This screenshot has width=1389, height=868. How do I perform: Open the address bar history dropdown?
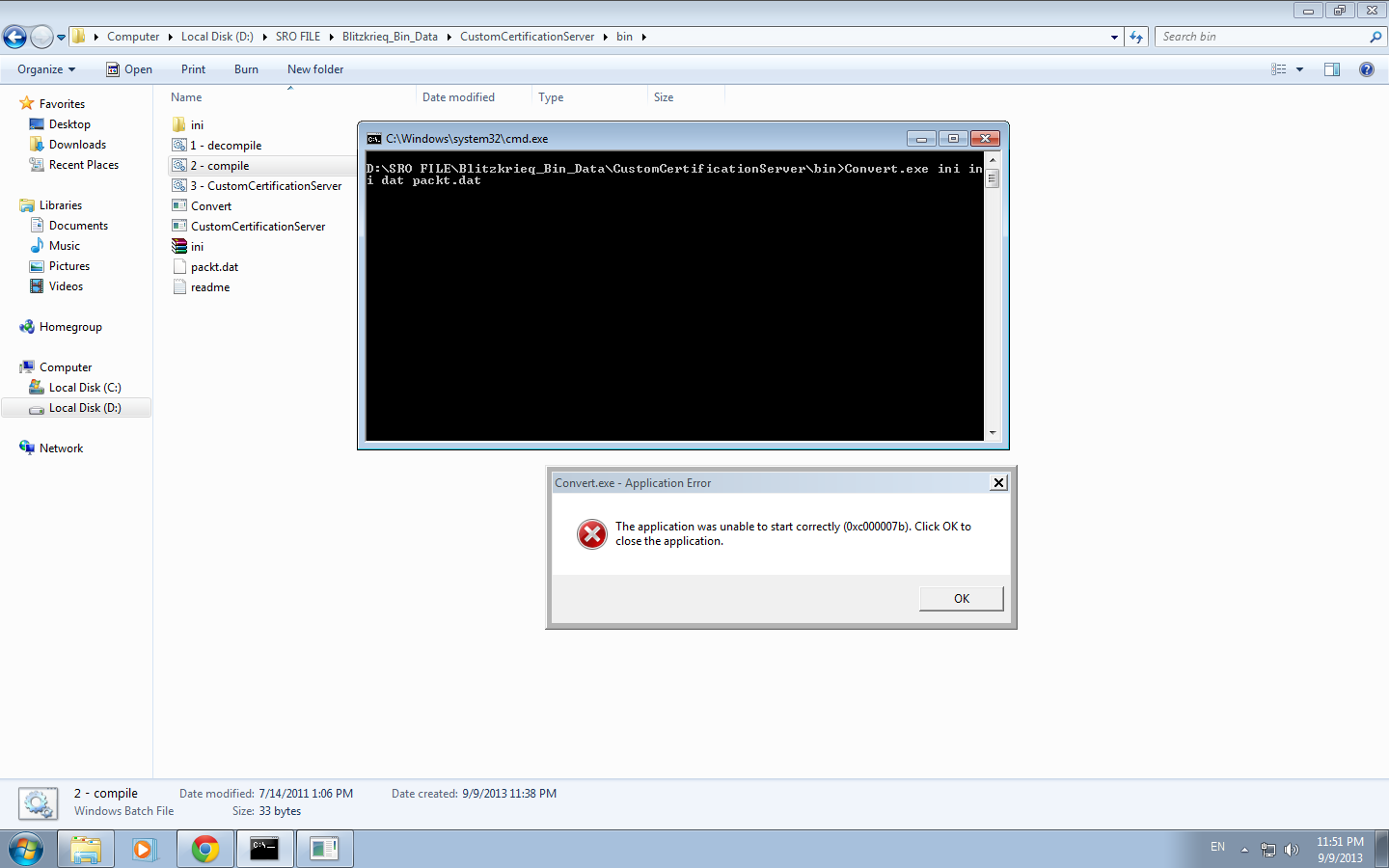pos(1114,37)
